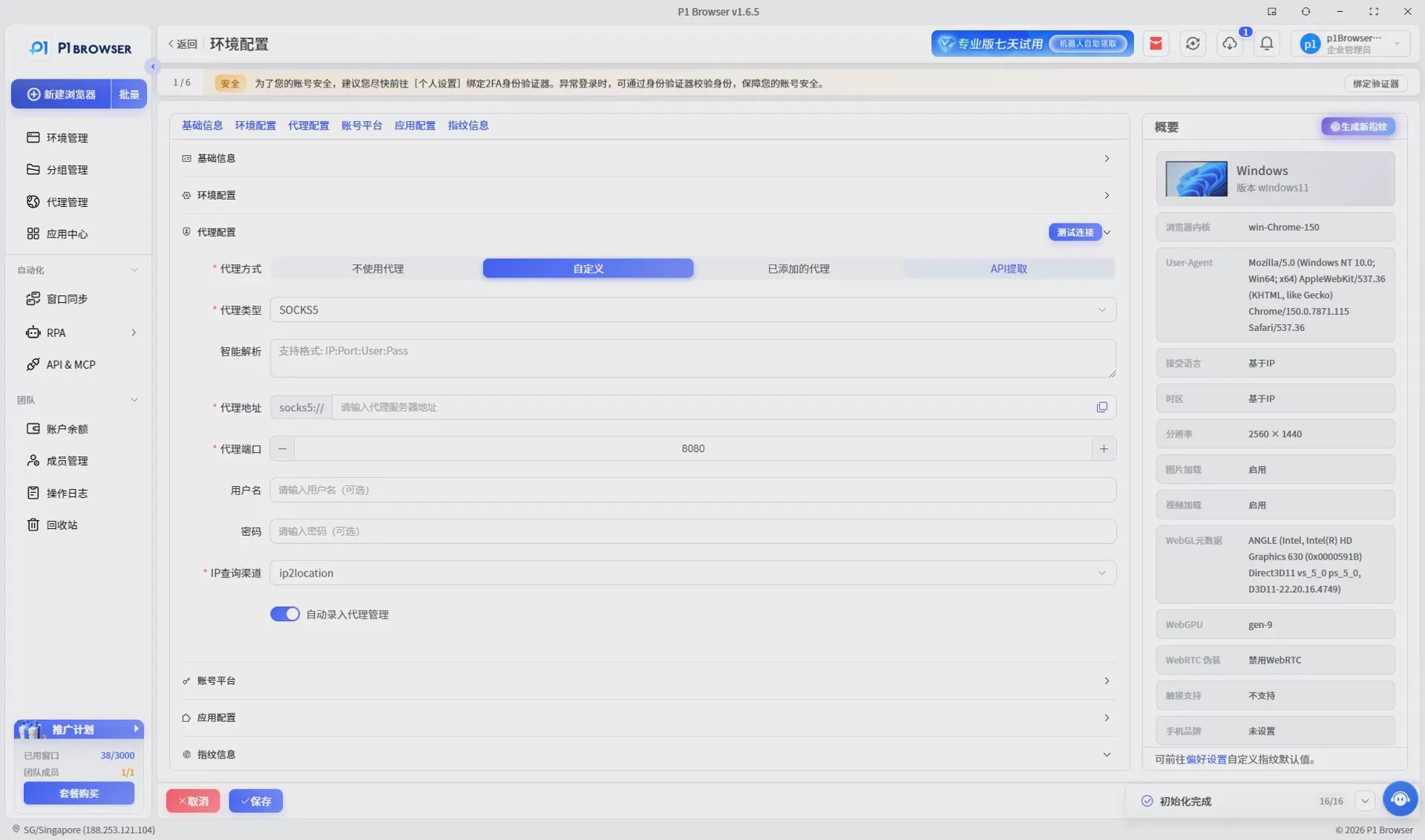Click 绑定验证器 in security banner
This screenshot has width=1425, height=840.
(x=1375, y=83)
